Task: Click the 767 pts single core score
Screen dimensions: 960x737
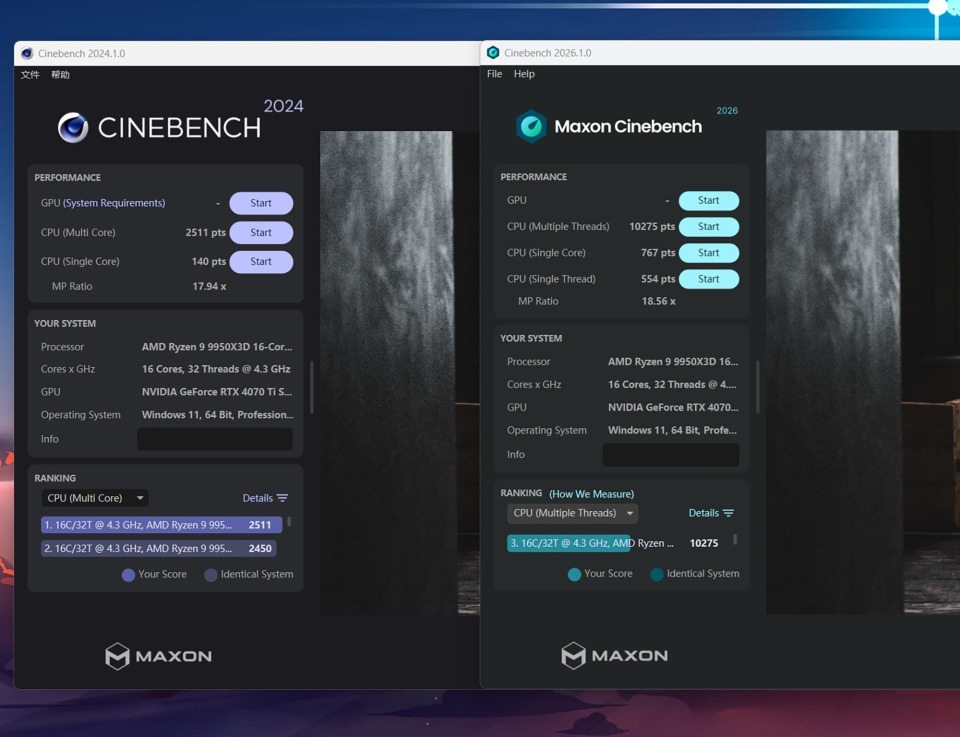Action: coord(658,253)
